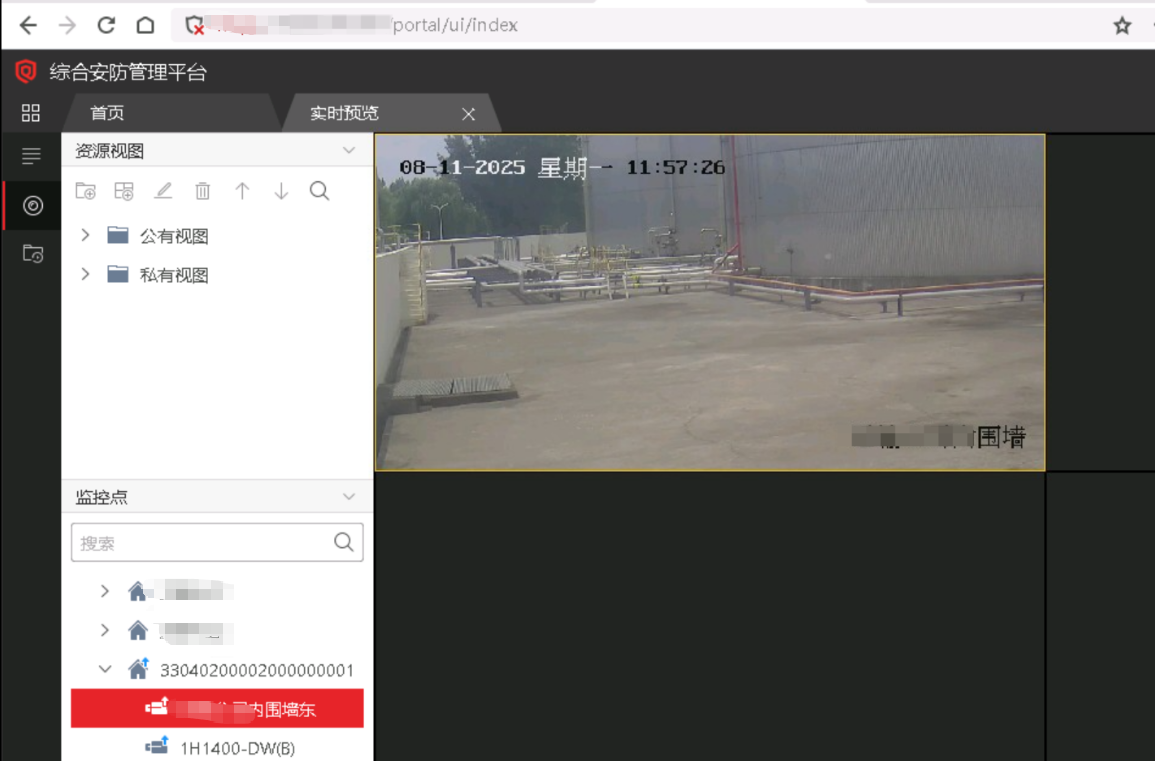The height and width of the screenshot is (761, 1155).
Task: Click the address bar URL field
Action: click(635, 26)
